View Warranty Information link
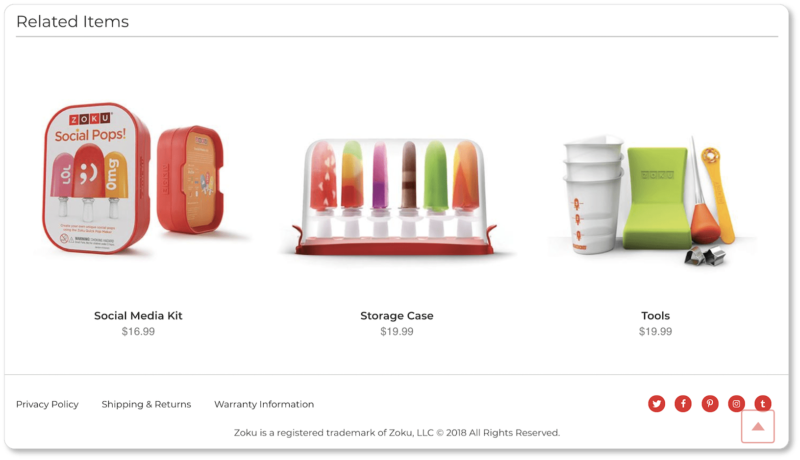Viewport: 800px width, 460px height. point(264,404)
